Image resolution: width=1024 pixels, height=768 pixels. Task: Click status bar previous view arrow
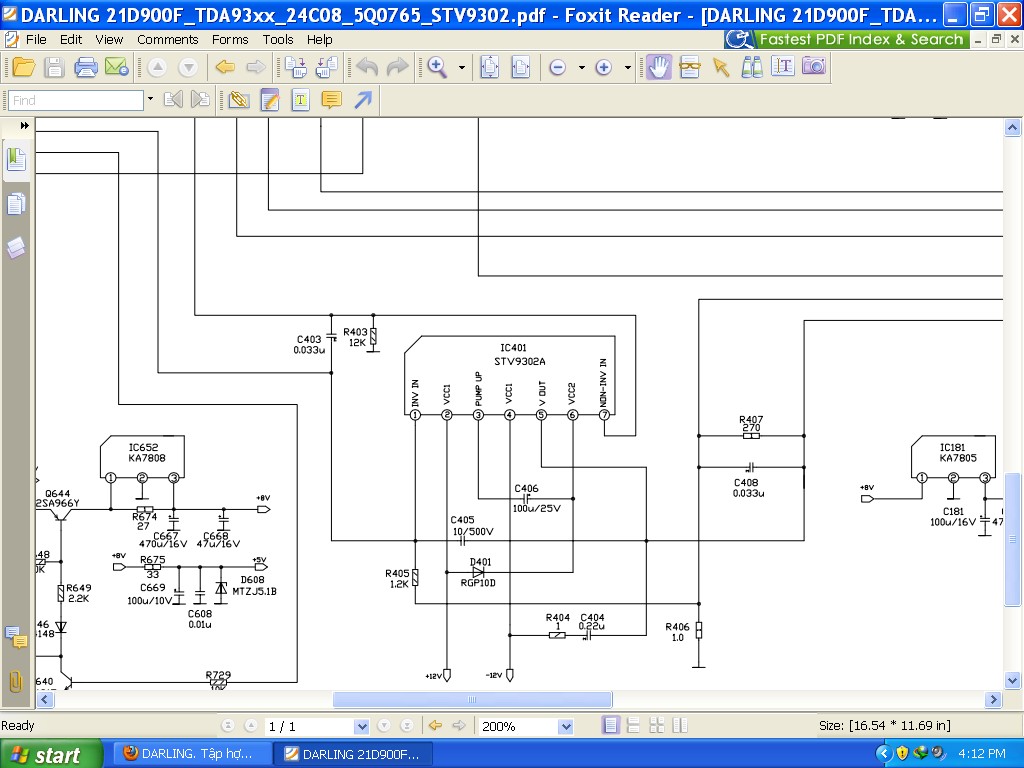pos(436,726)
